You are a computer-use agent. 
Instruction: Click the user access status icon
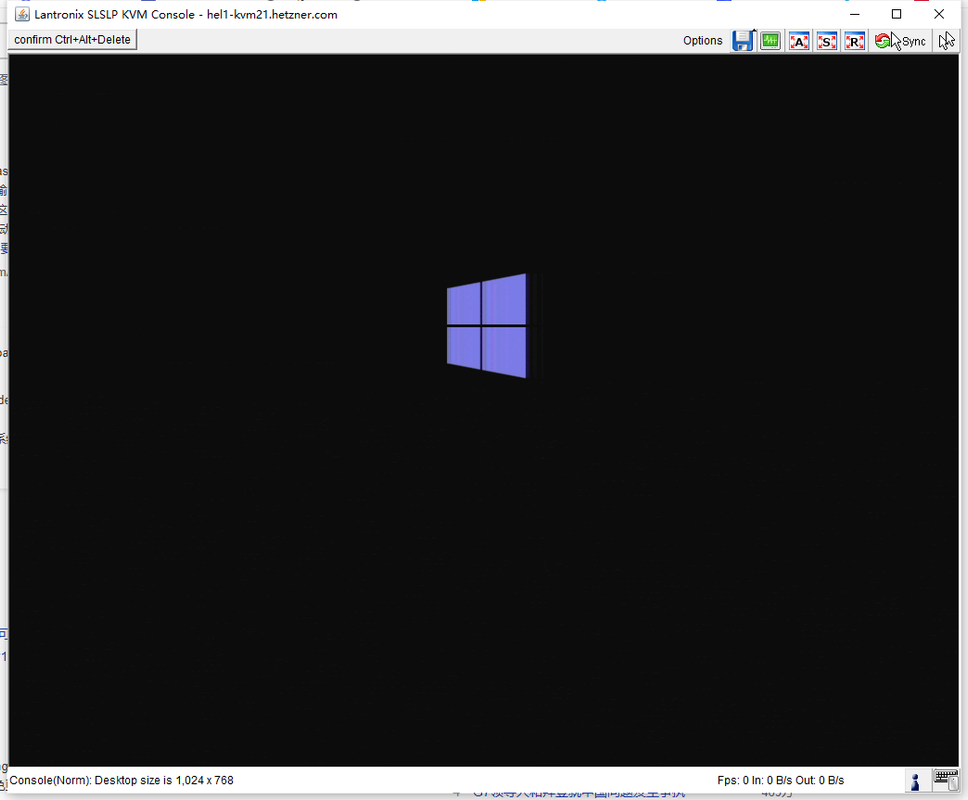tap(916, 781)
